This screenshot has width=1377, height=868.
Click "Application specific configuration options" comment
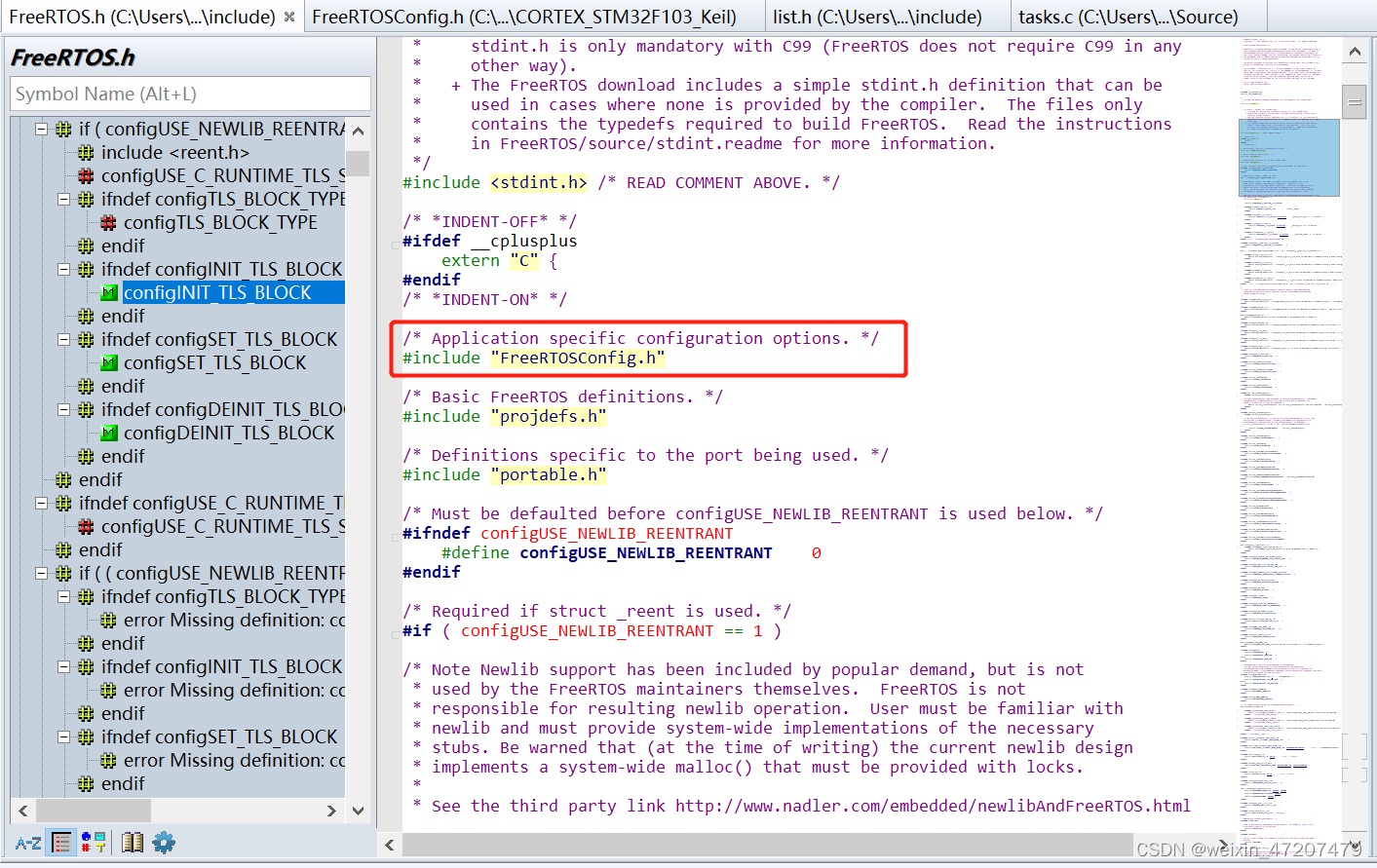tap(641, 339)
